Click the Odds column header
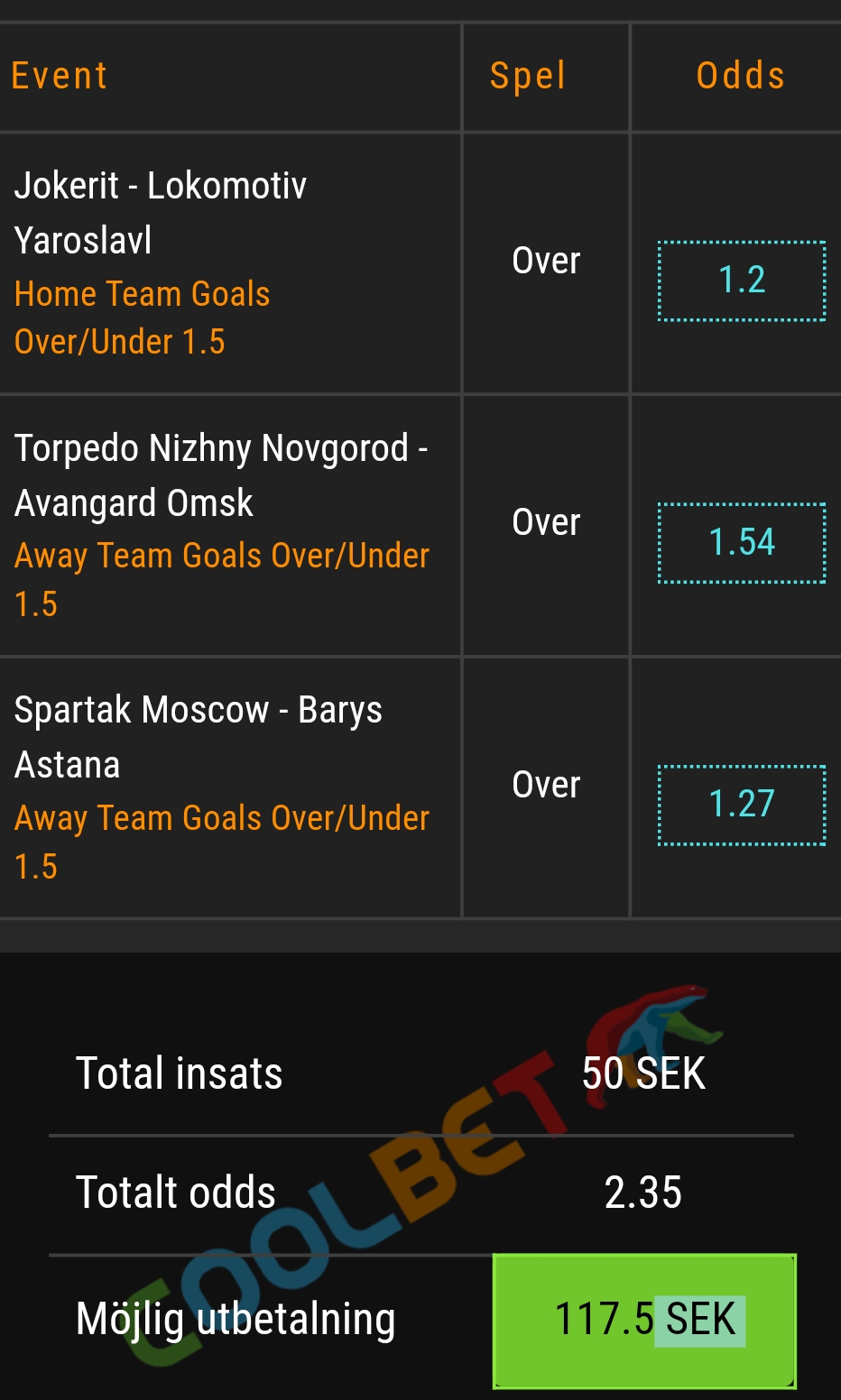Viewport: 841px width, 1400px height. [741, 76]
